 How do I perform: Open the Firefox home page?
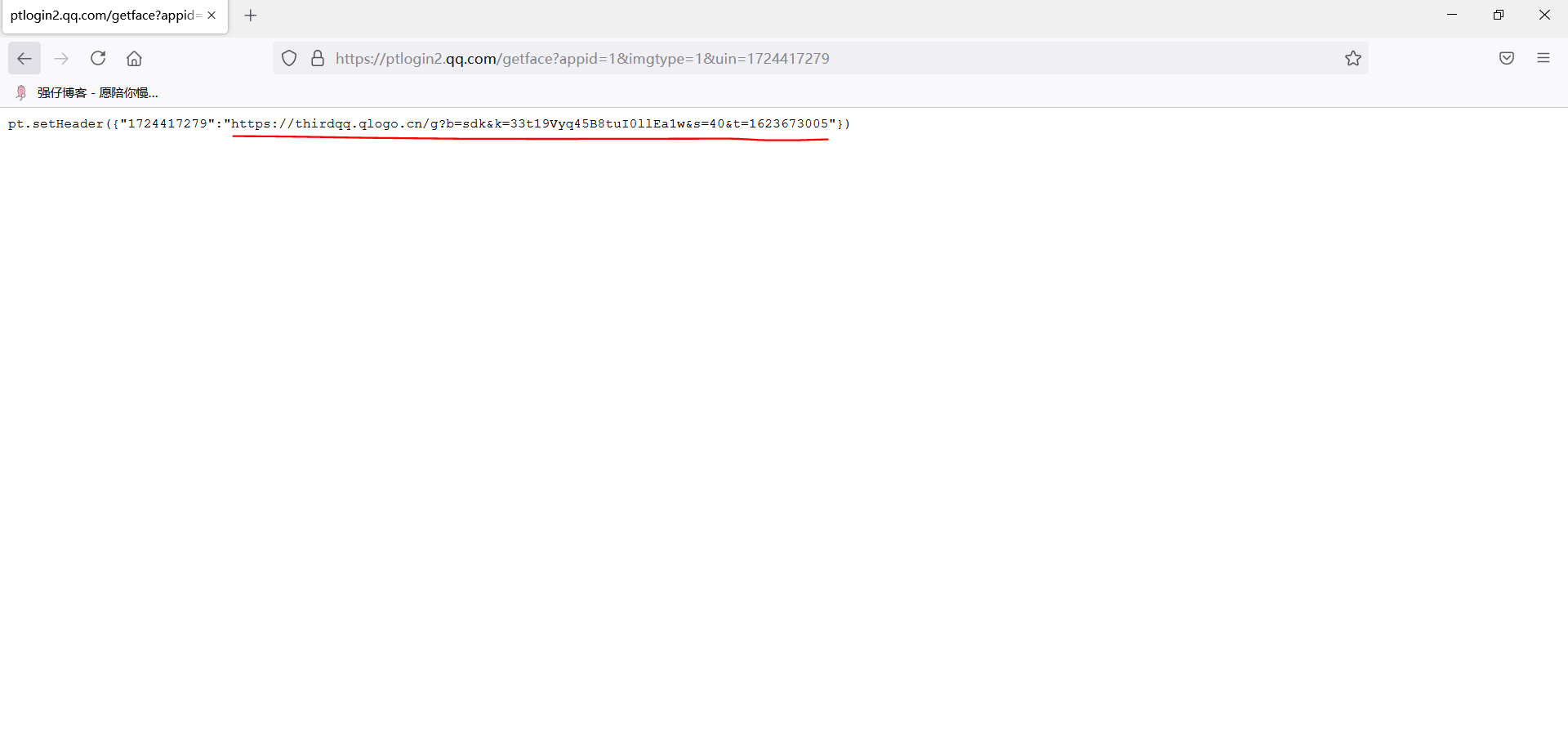click(135, 59)
